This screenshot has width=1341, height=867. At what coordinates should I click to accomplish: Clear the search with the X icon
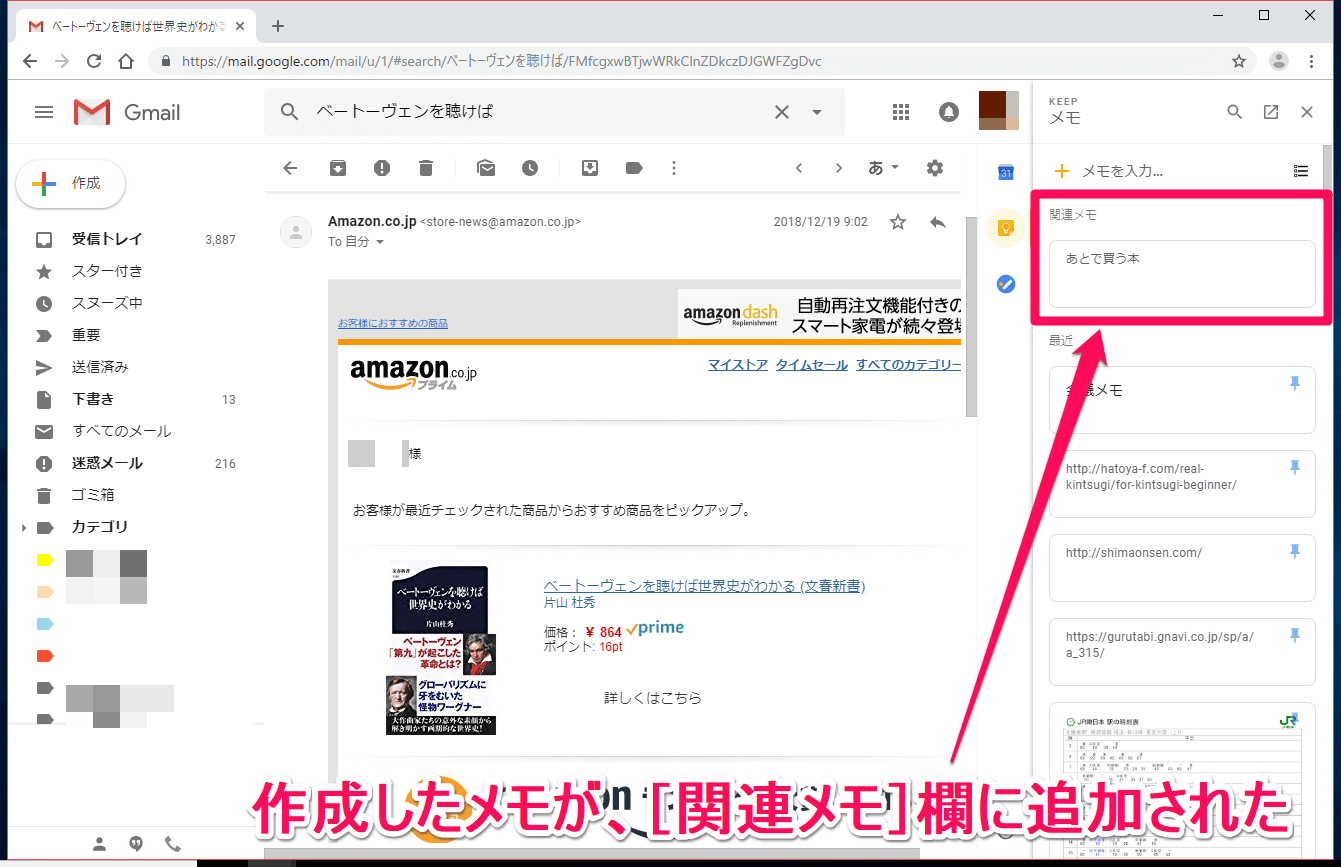782,112
